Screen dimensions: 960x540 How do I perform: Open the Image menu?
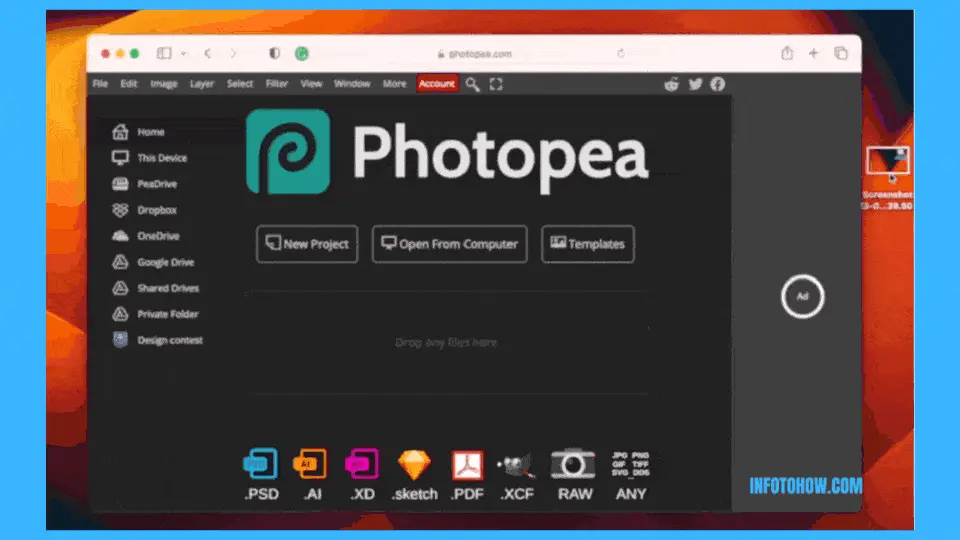(x=163, y=84)
